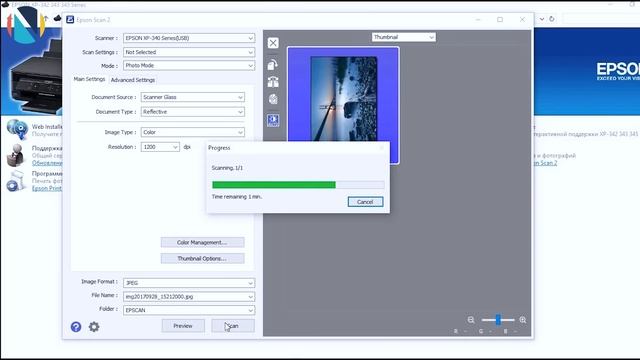This screenshot has height=360, width=640.
Task: Maximize the Epson Scan 2 window
Action: click(500, 20)
